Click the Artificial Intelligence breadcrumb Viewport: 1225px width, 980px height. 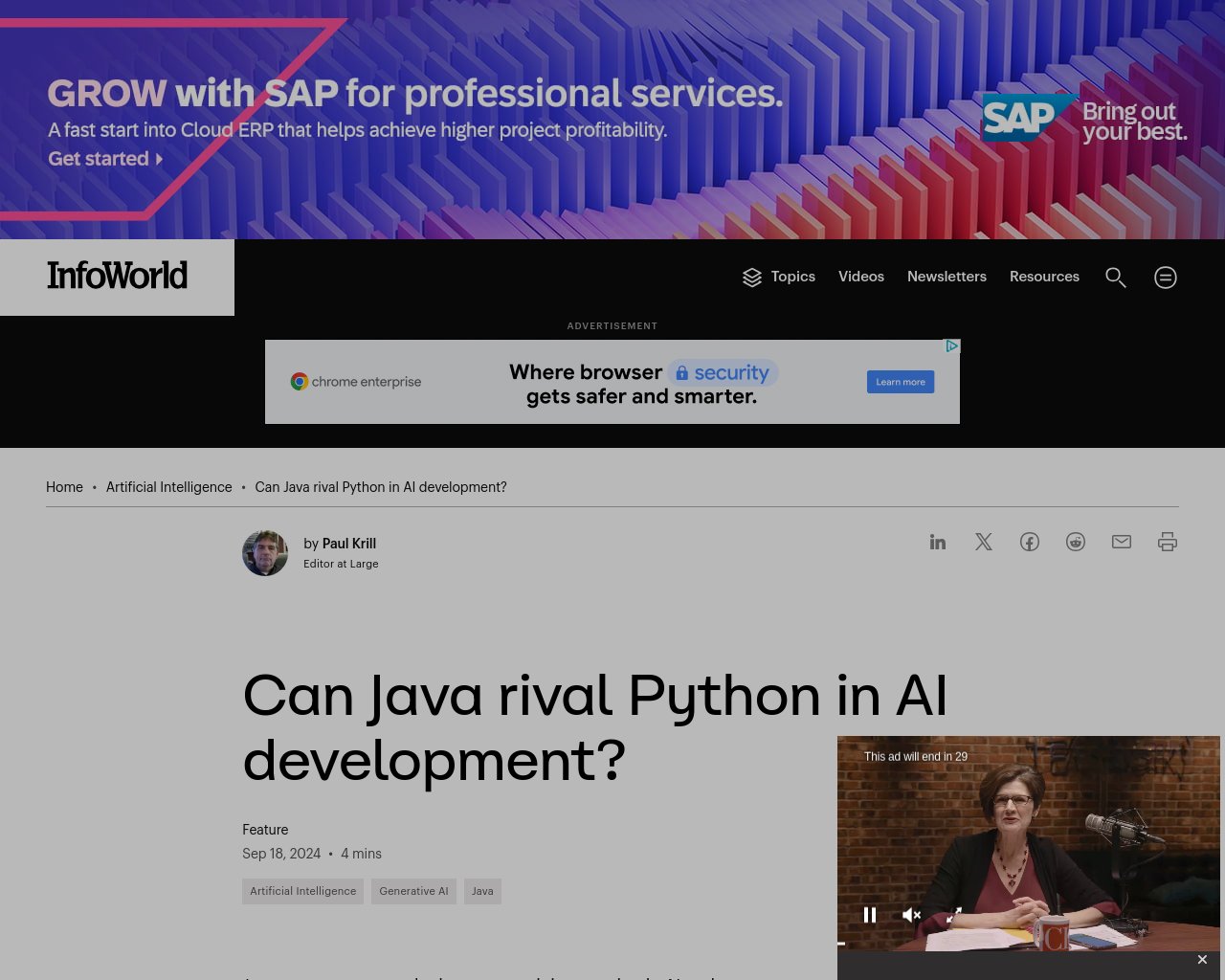click(x=168, y=487)
